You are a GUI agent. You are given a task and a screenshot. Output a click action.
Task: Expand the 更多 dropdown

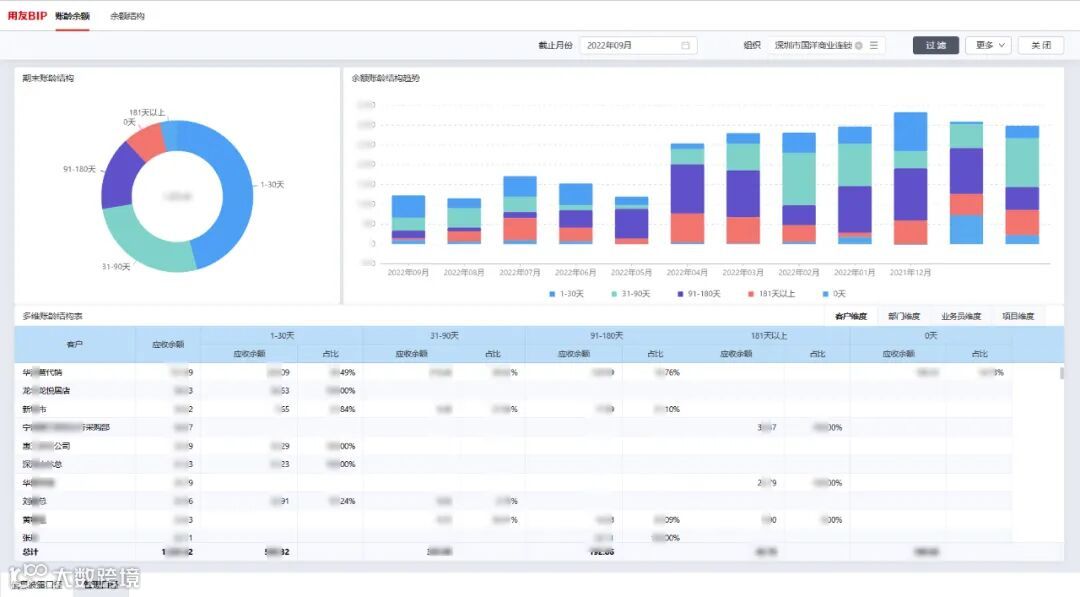(x=989, y=45)
